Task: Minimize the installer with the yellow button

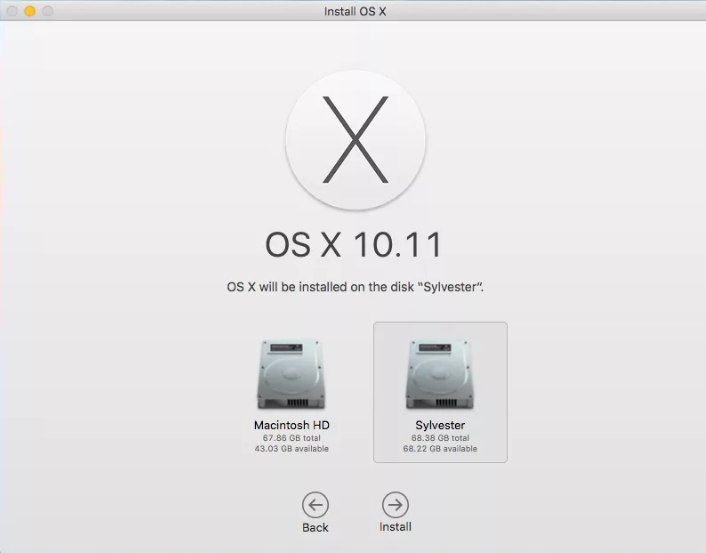Action: point(30,11)
